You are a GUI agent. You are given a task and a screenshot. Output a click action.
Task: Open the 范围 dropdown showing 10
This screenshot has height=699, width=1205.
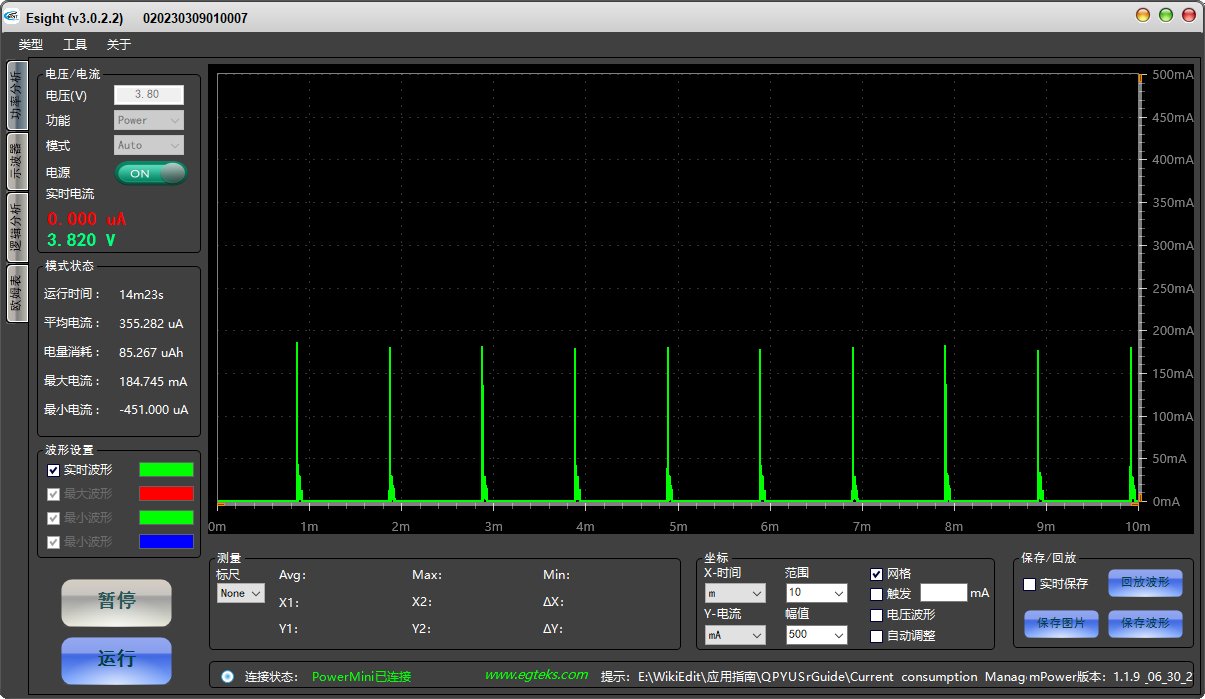pos(817,593)
